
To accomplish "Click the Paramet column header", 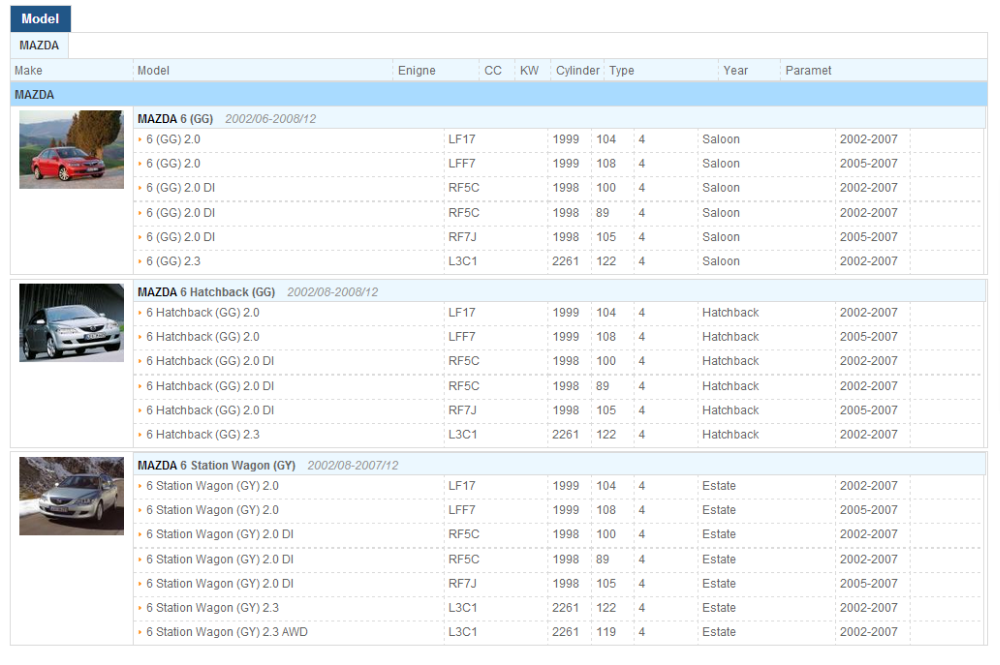I will [x=808, y=71].
